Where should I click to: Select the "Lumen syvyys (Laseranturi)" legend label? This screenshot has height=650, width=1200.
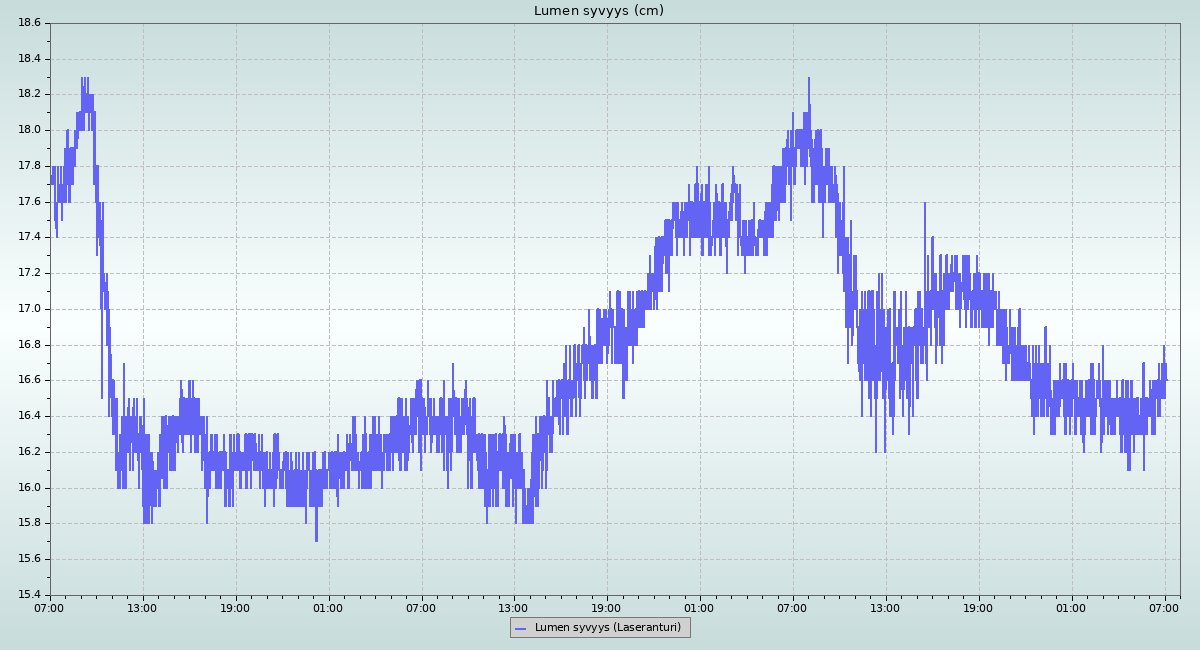point(607,628)
